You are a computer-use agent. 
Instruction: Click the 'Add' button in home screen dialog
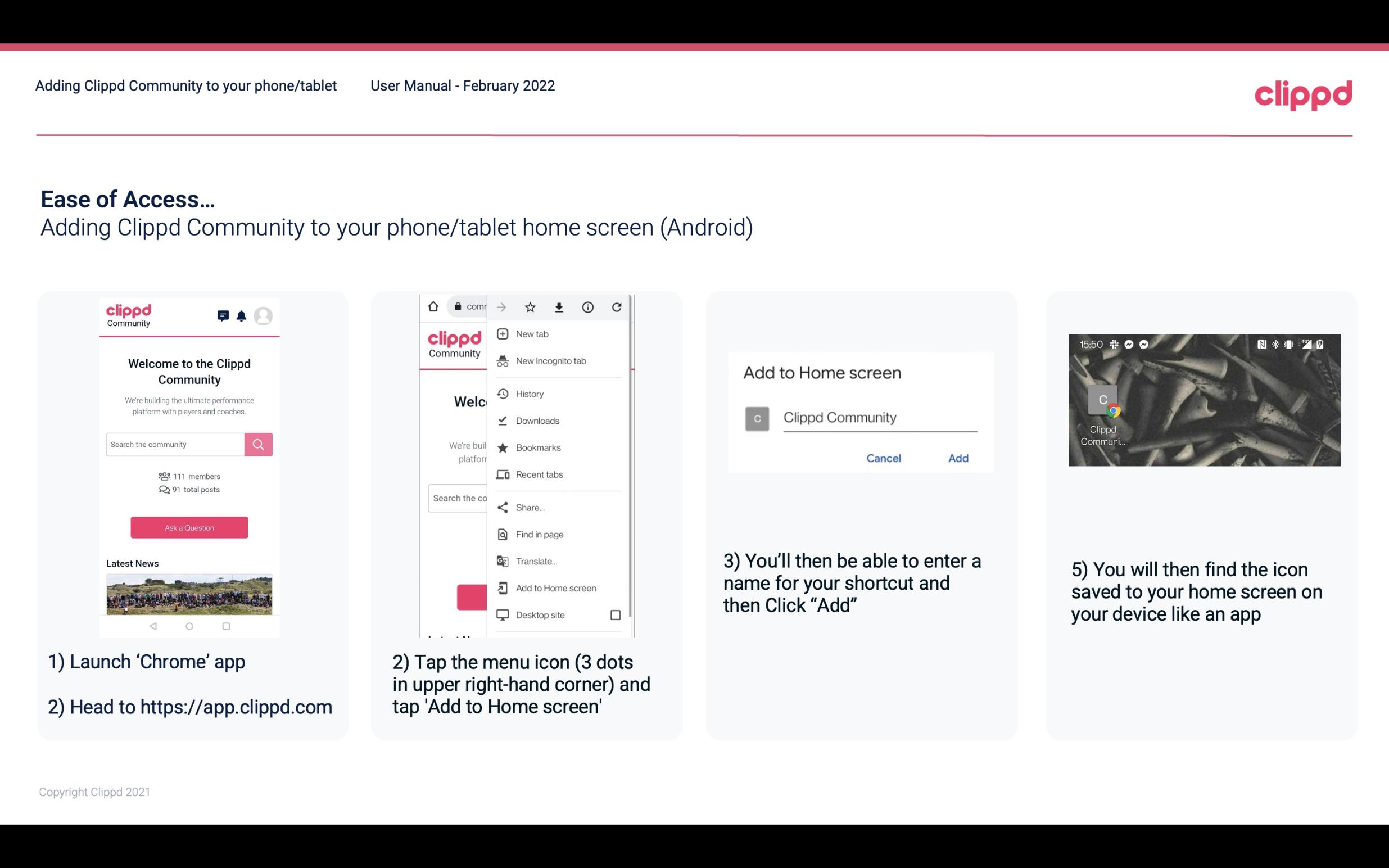tap(958, 458)
